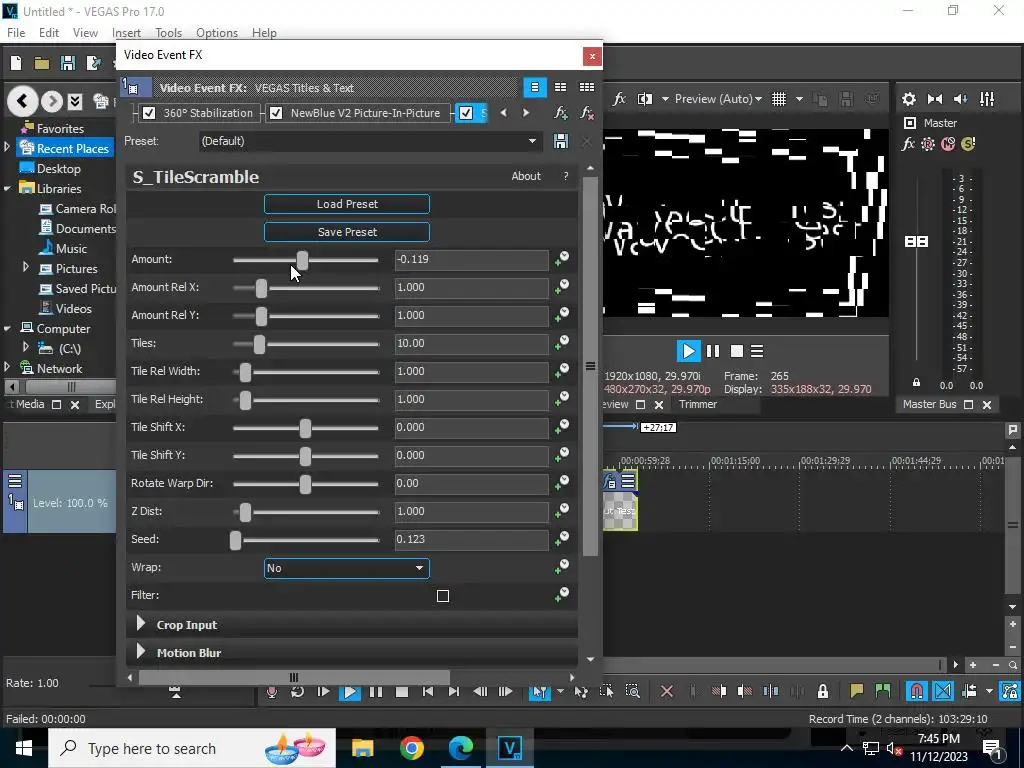Image resolution: width=1024 pixels, height=768 pixels.
Task: Click the Stop button in video preview
Action: tap(737, 351)
